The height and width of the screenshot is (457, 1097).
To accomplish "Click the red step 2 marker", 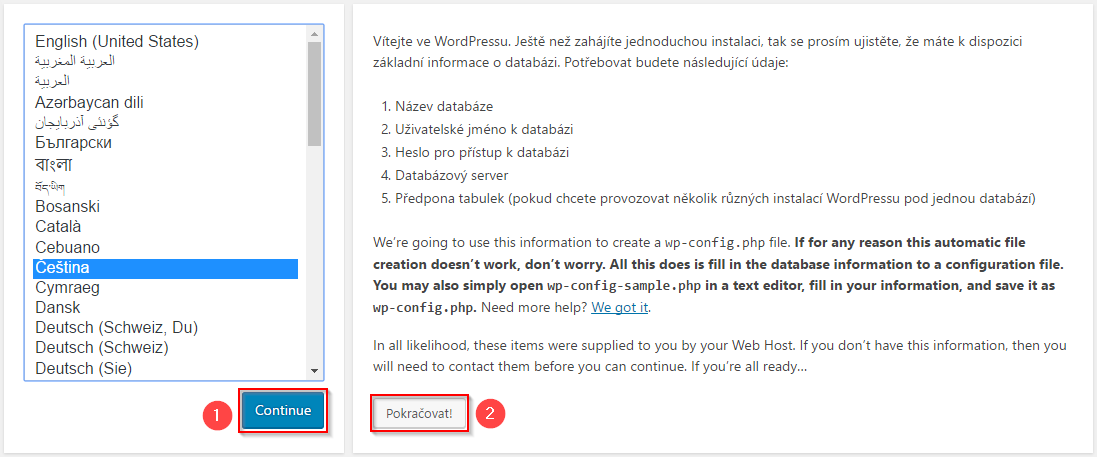I will [x=488, y=413].
